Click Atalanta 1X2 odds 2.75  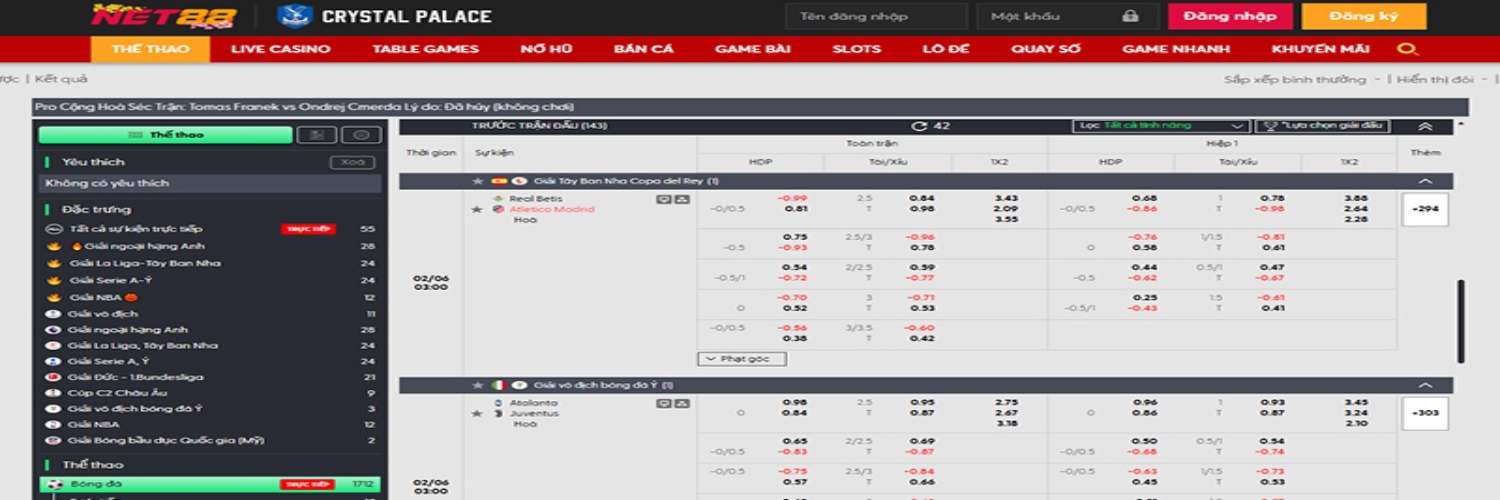(1006, 402)
